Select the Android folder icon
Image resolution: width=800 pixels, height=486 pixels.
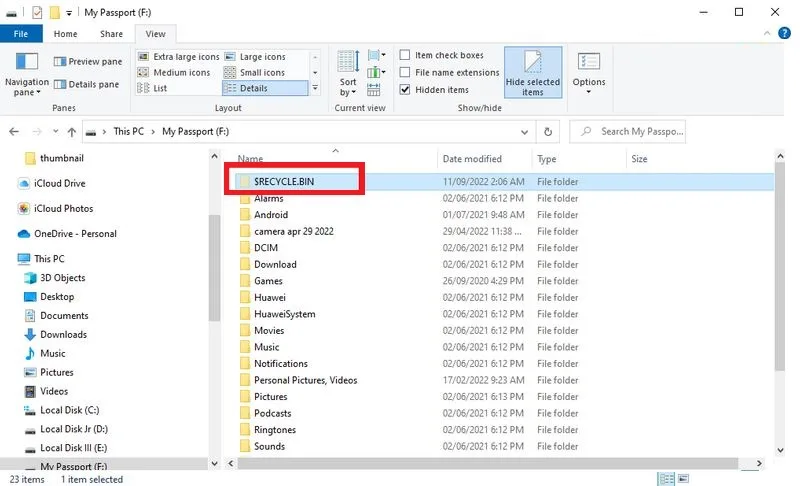245,215
